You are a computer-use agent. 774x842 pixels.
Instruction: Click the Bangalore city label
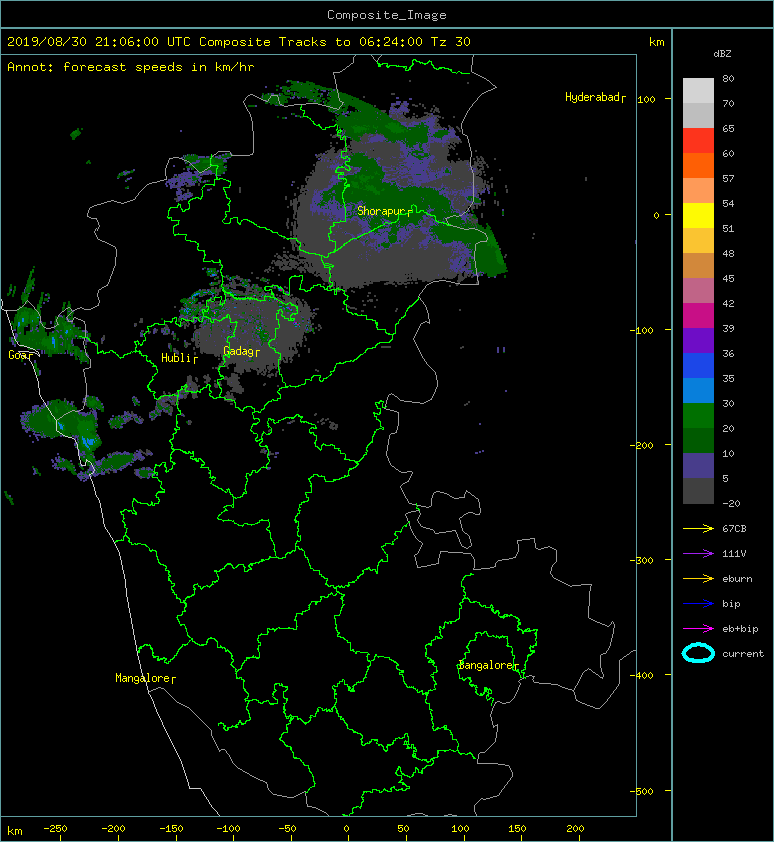(486, 665)
